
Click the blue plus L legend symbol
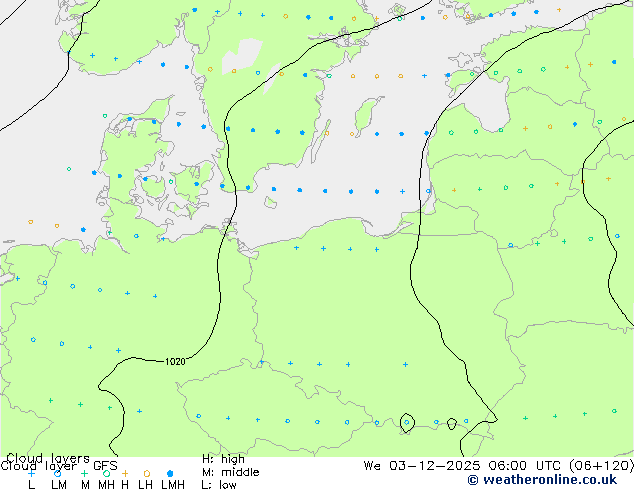tap(31, 473)
